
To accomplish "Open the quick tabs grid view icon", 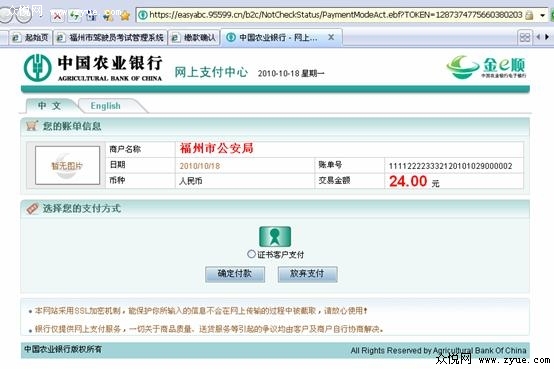I will (525, 37).
